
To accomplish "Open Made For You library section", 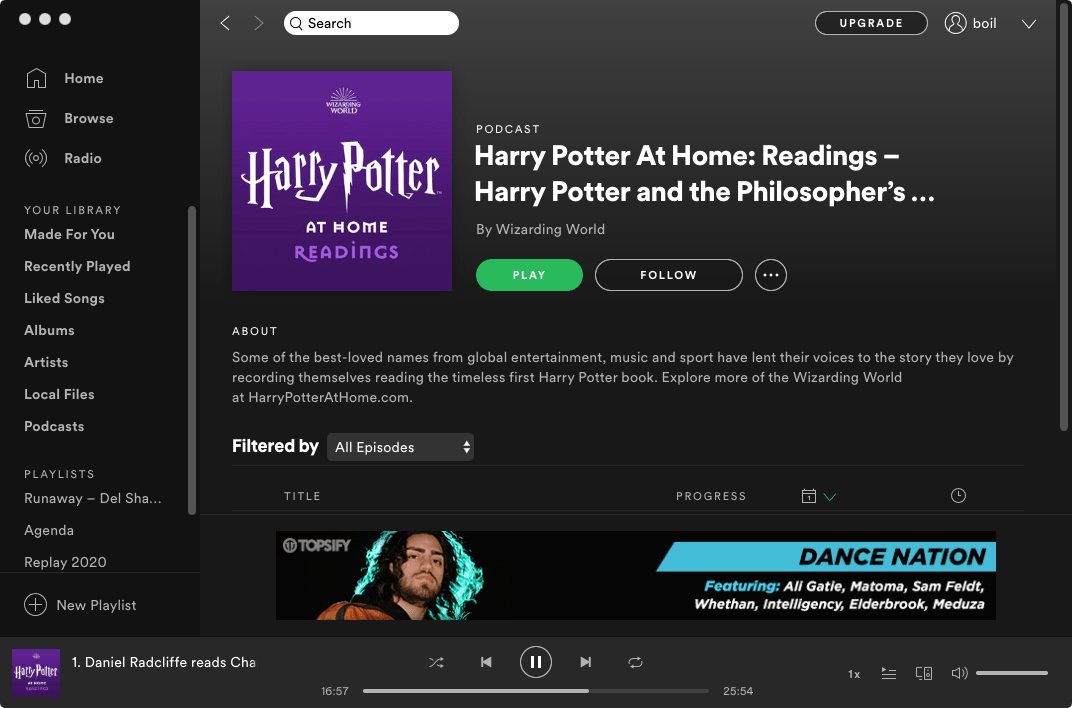I will click(x=69, y=234).
